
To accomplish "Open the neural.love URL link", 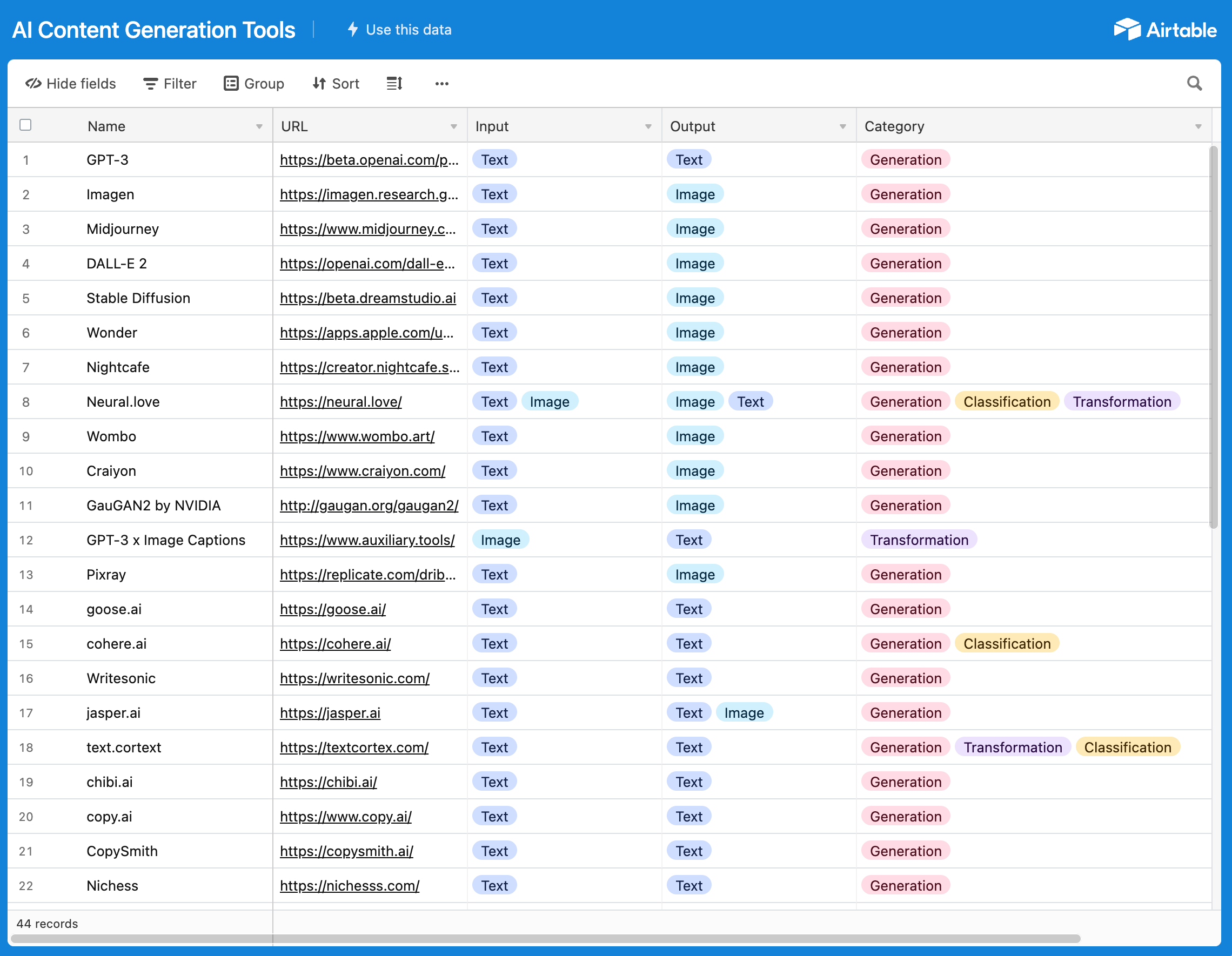I will pyautogui.click(x=341, y=402).
